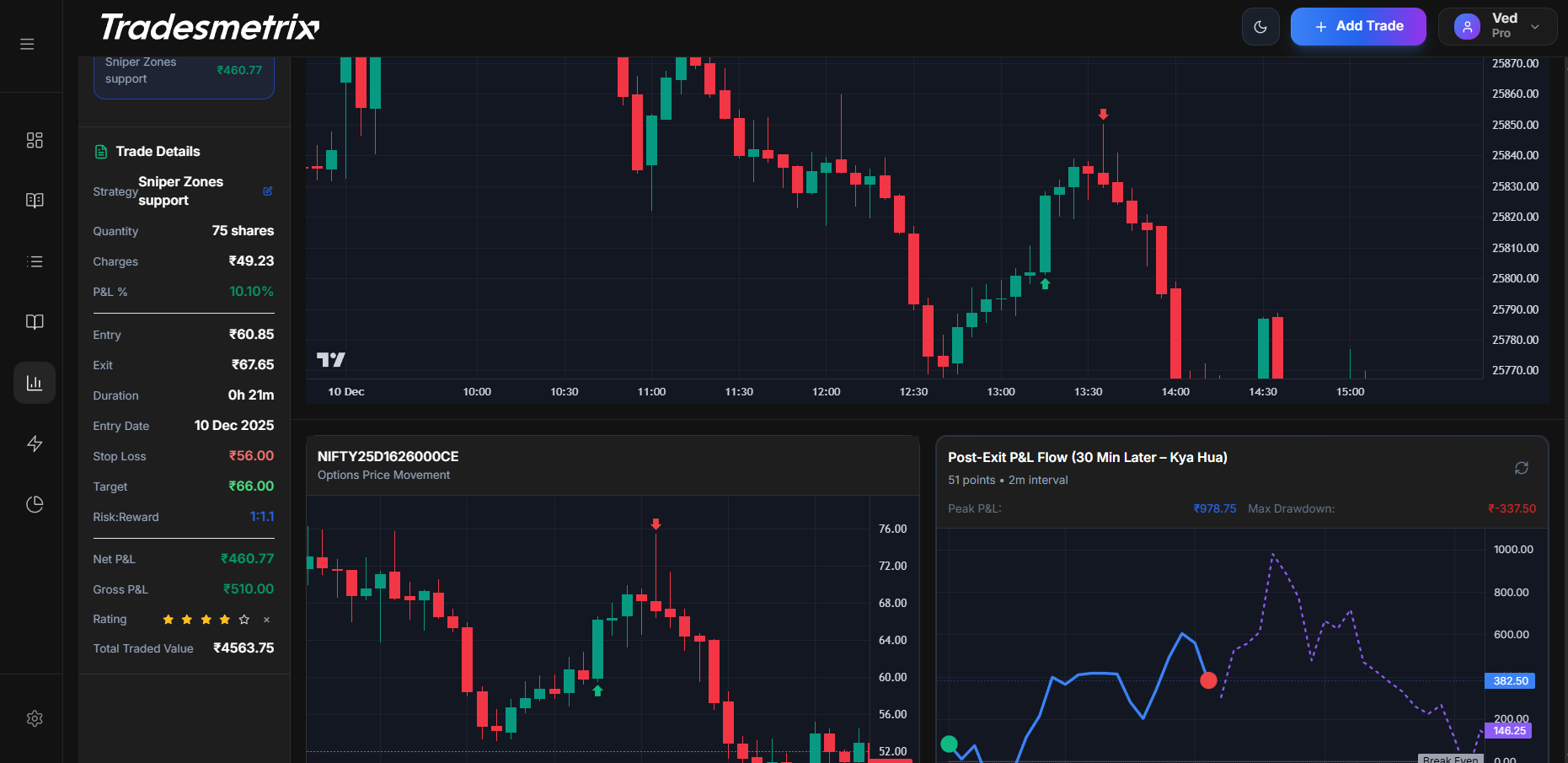
Task: Click the Stop Loss value ₹56.00
Action: coord(252,456)
